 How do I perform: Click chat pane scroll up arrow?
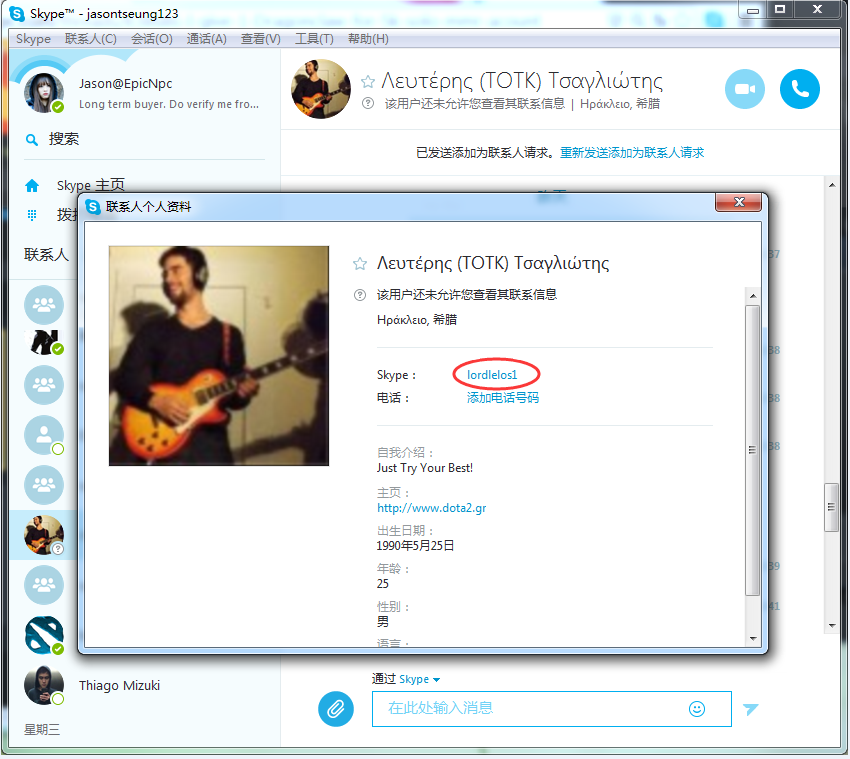pos(832,185)
